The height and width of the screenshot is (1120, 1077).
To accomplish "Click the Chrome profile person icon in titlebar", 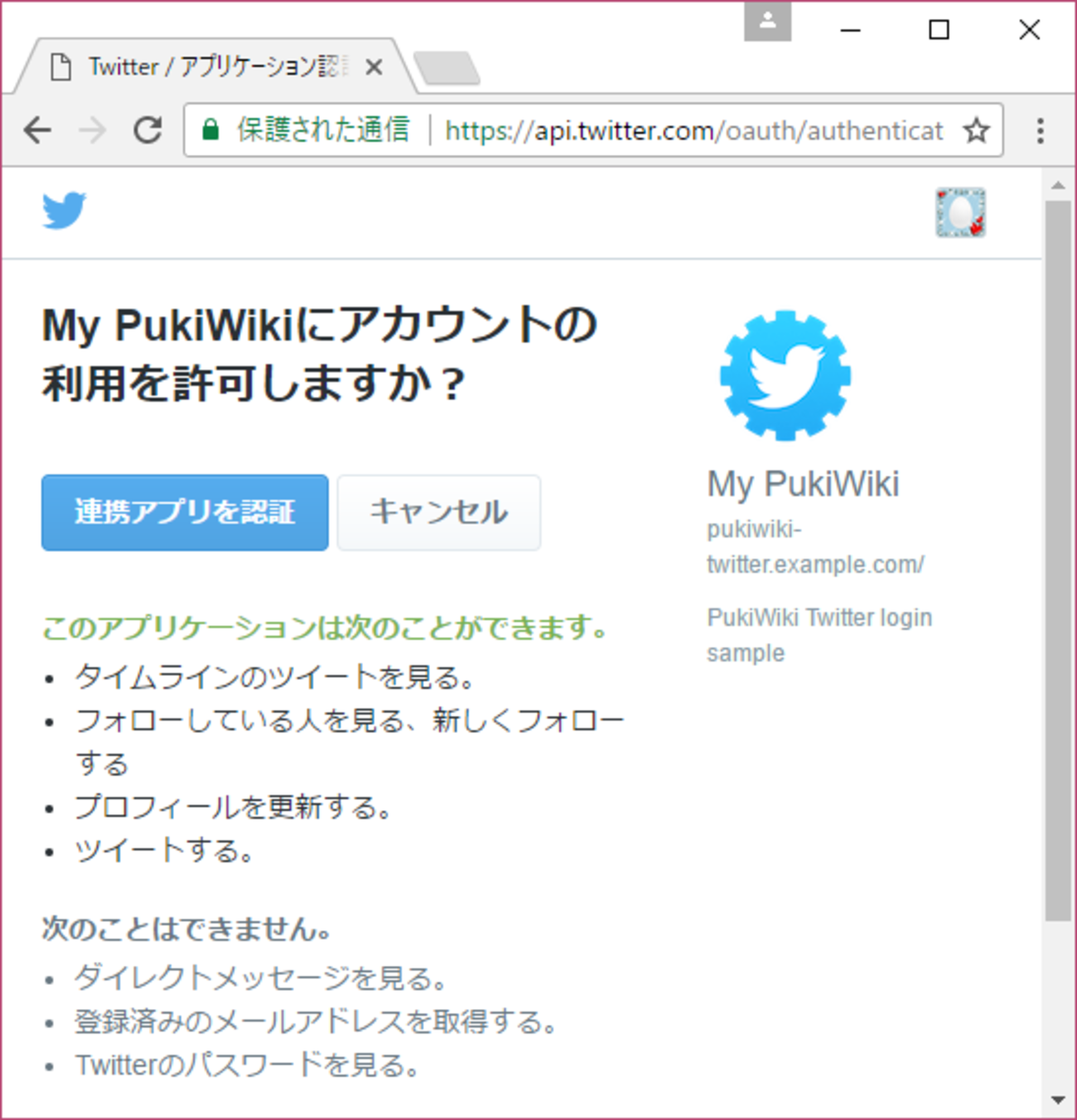I will pyautogui.click(x=767, y=22).
